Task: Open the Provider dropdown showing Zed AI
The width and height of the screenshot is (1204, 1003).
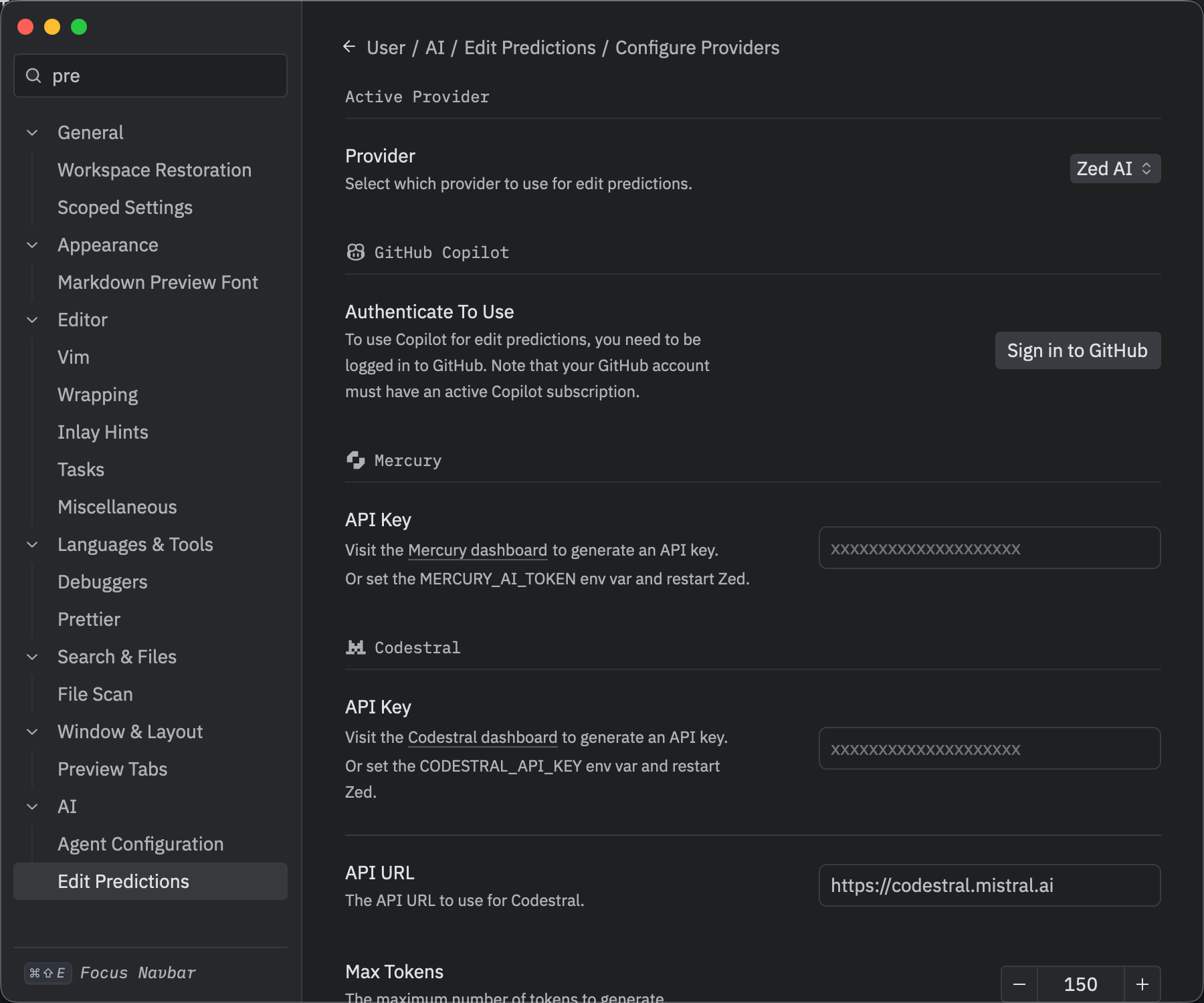Action: click(x=1115, y=169)
